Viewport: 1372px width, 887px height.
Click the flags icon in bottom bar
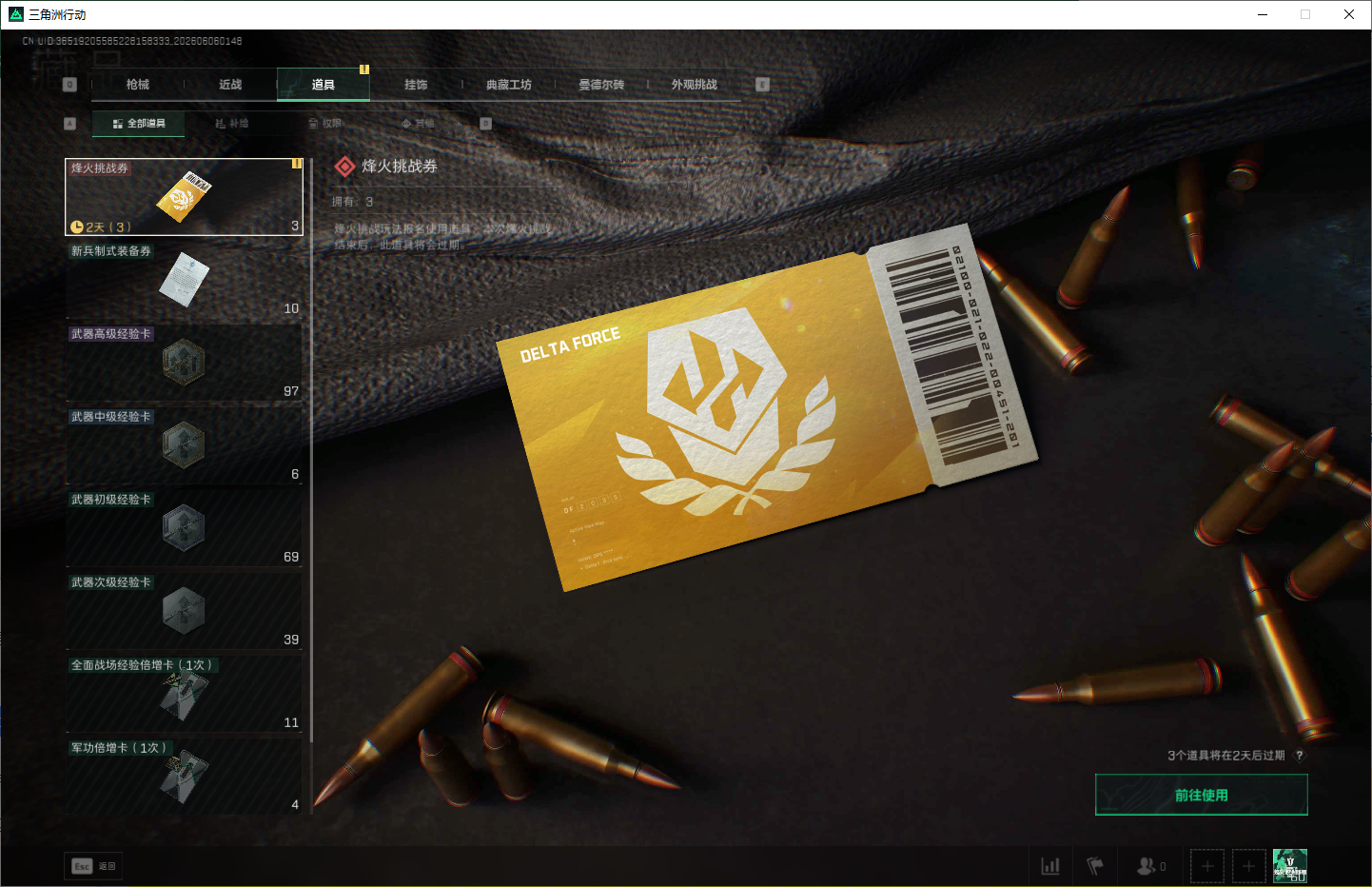(1095, 866)
